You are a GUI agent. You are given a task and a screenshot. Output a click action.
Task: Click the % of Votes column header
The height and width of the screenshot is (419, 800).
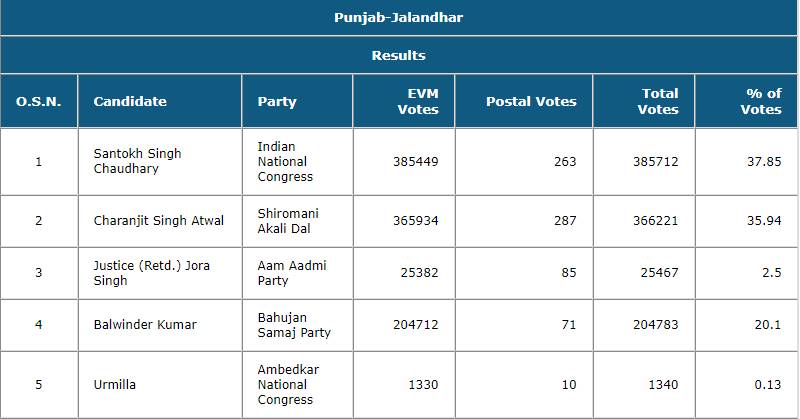click(x=761, y=101)
